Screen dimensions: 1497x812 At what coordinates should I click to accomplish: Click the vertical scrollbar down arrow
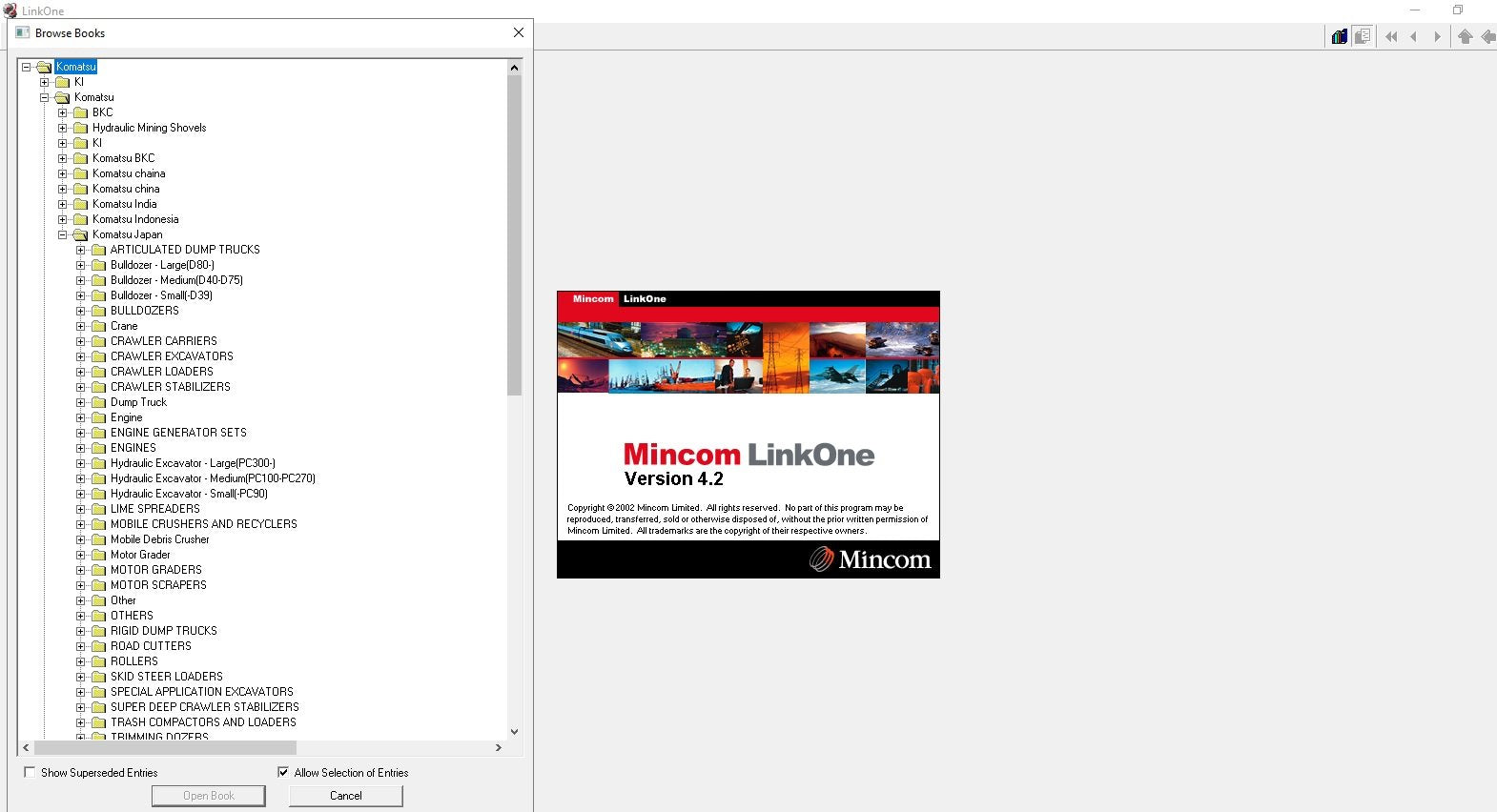click(x=515, y=732)
